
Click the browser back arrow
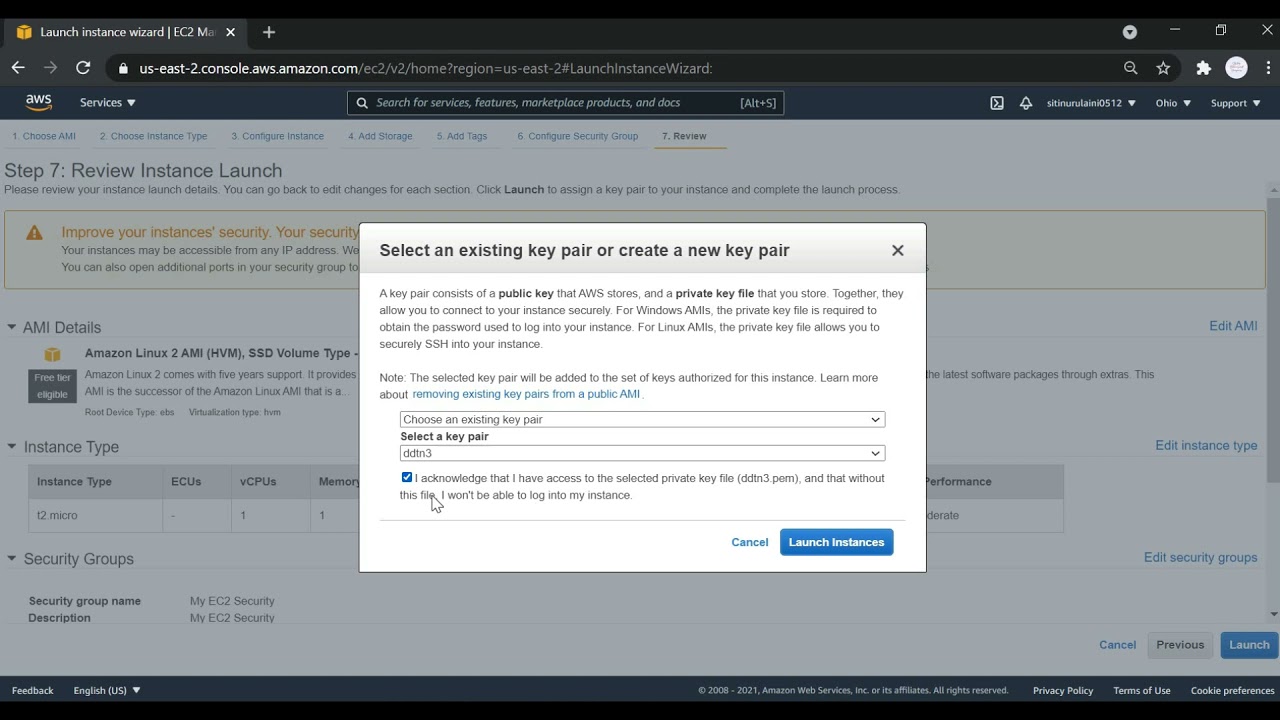[18, 68]
